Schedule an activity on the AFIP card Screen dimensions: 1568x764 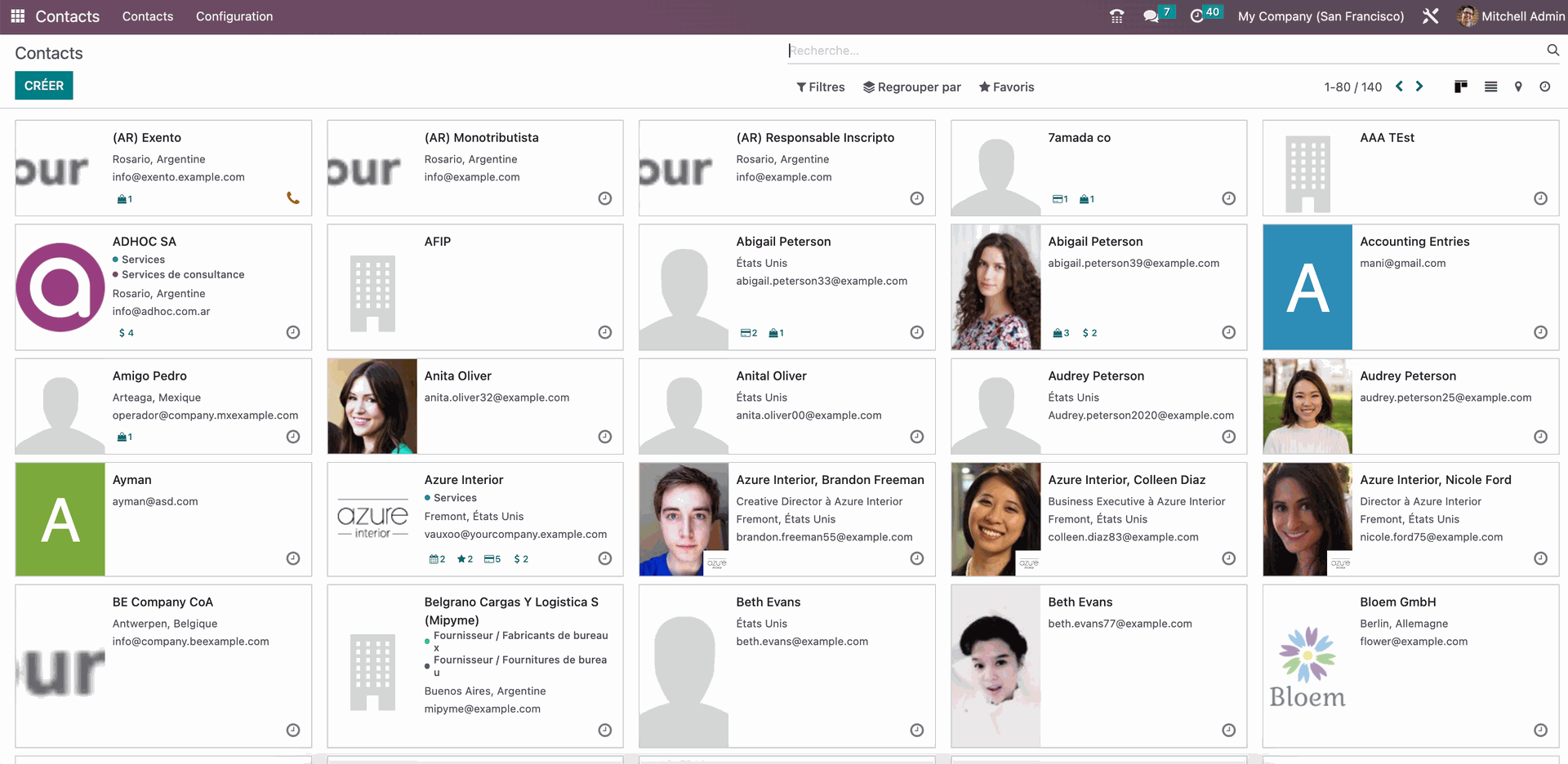[x=604, y=332]
